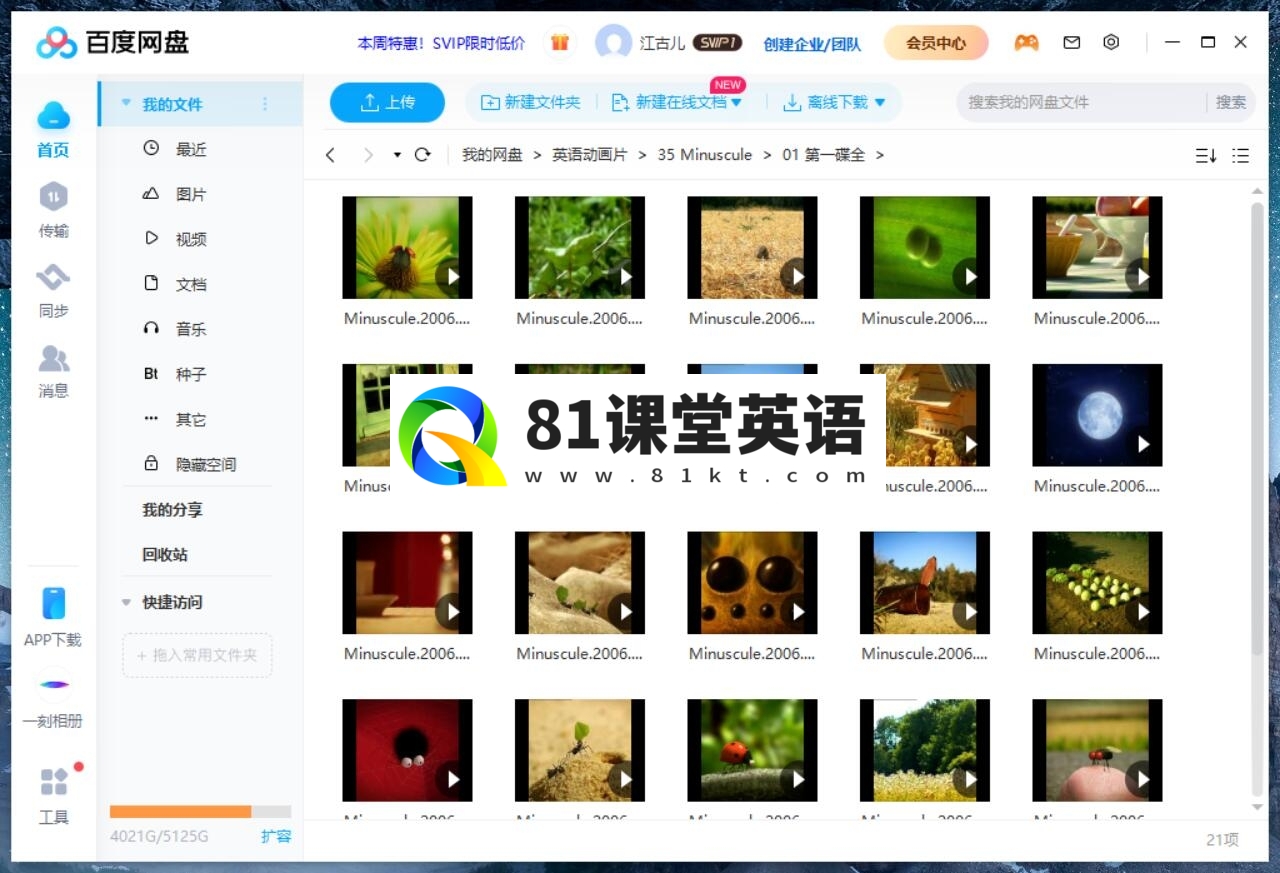Select the cabbage field thumbnail
This screenshot has height=873, width=1280.
click(1097, 583)
